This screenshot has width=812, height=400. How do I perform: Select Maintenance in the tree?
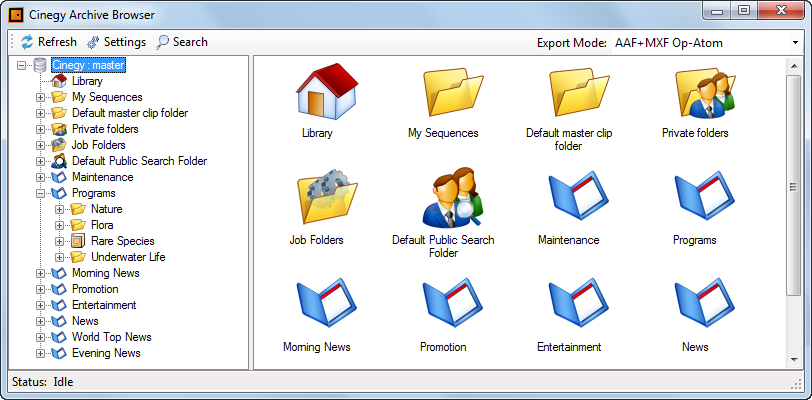click(103, 177)
